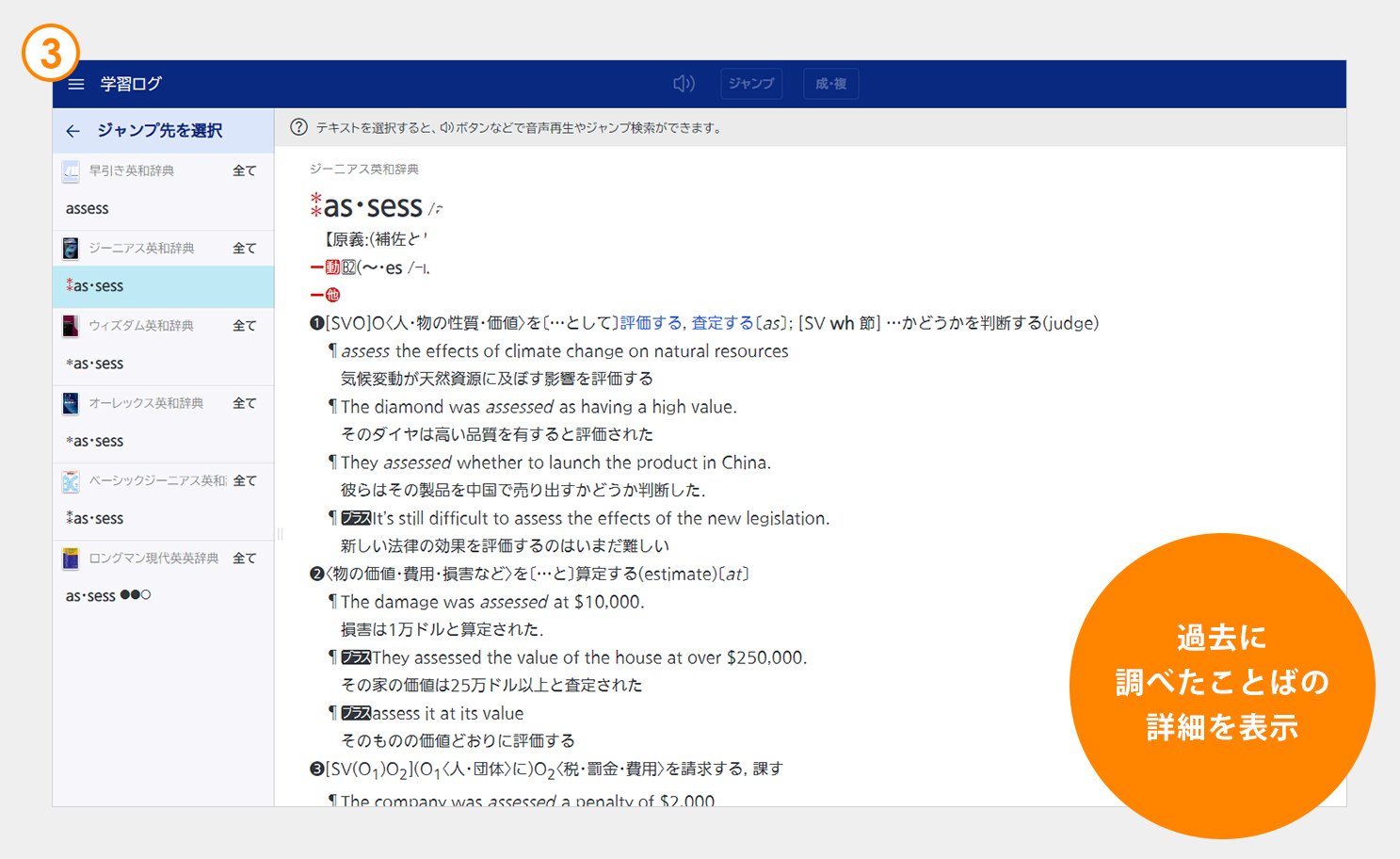Click the ロングマン現代英英辞典 book icon
The height and width of the screenshot is (859, 1400).
pyautogui.click(x=71, y=559)
